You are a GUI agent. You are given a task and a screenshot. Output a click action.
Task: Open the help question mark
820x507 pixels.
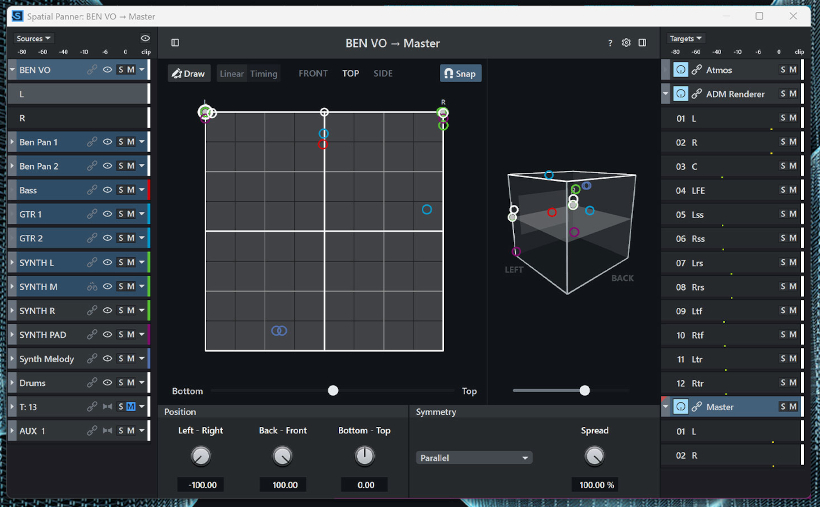click(610, 43)
